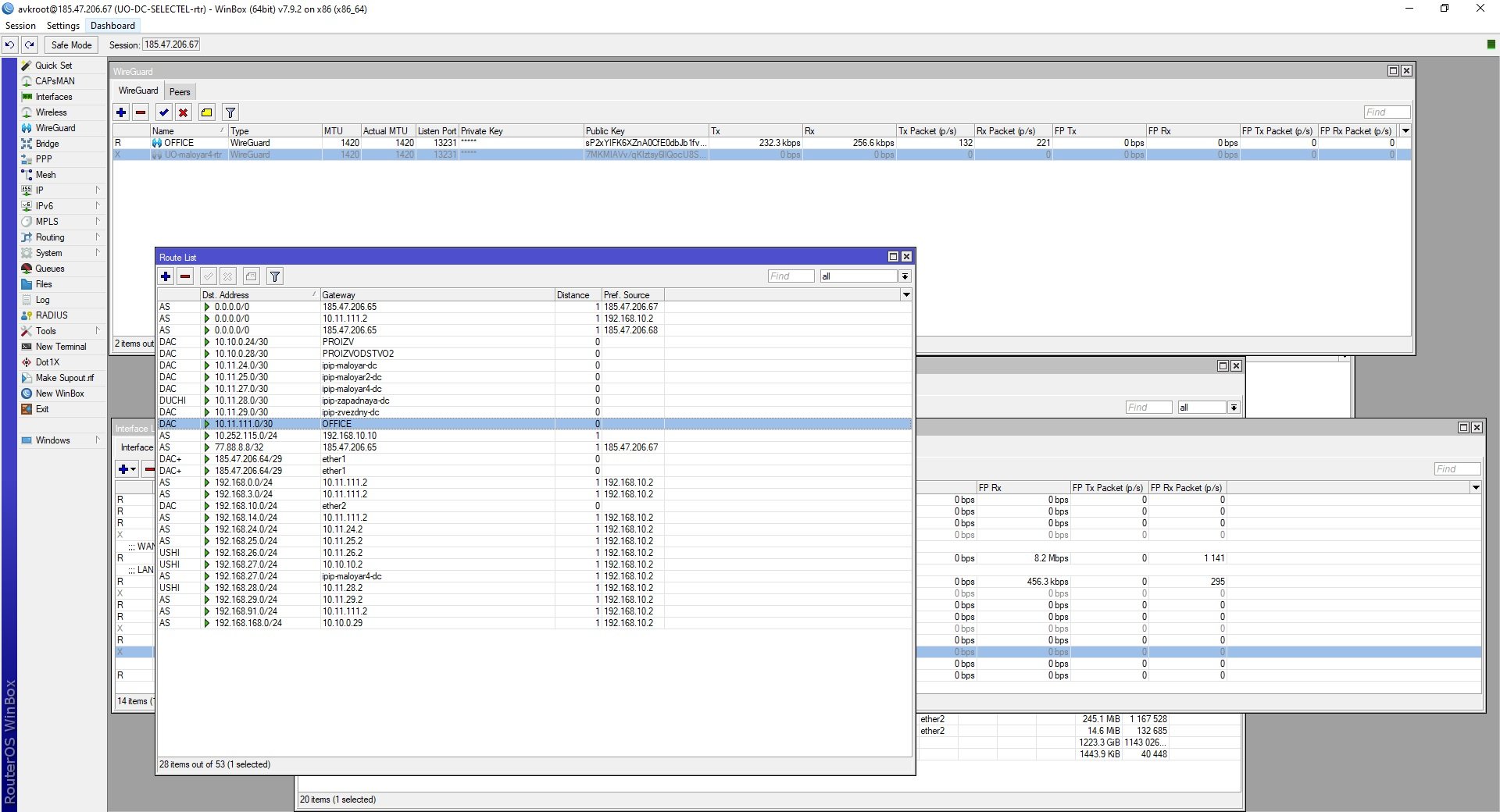Open the routing table 'all' dropdown in Route List
The height and width of the screenshot is (812, 1500).
(904, 276)
